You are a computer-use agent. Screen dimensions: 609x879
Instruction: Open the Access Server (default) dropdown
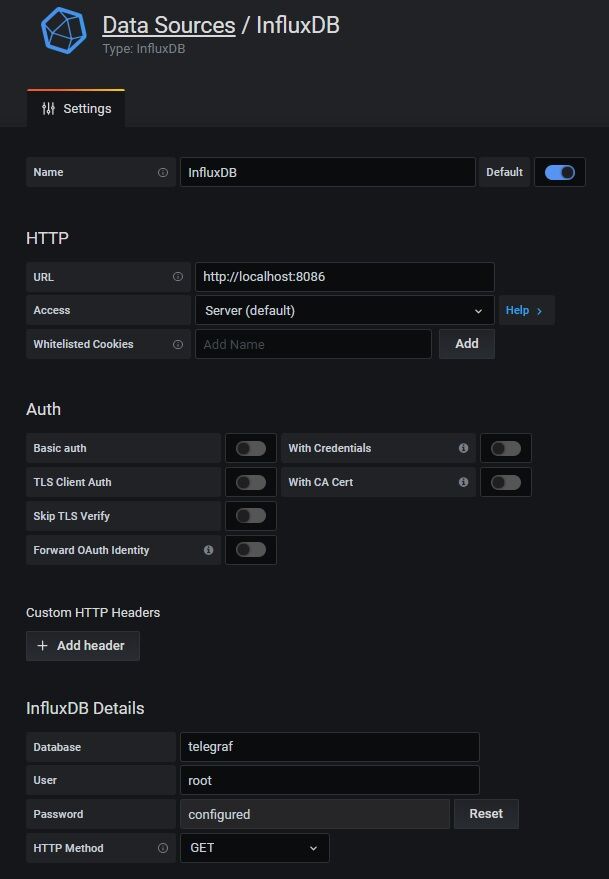pyautogui.click(x=344, y=310)
